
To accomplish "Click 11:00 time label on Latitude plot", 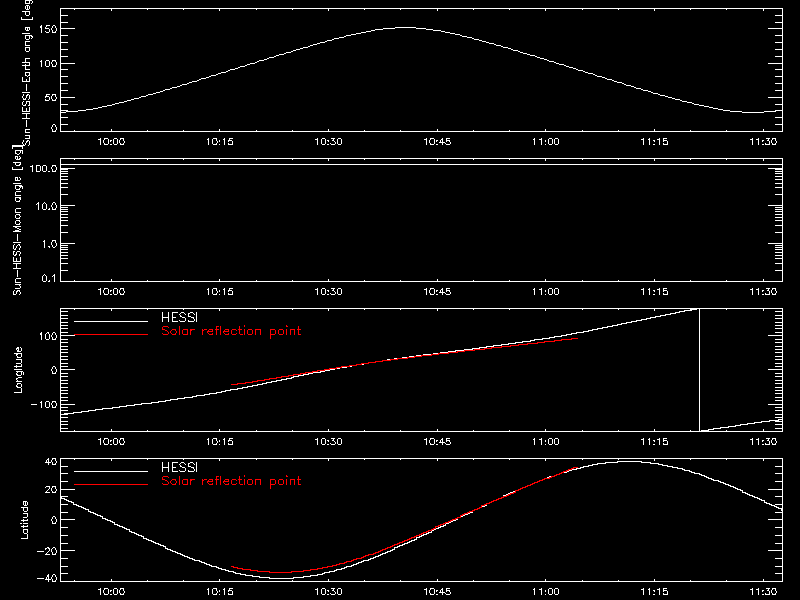I will [x=546, y=592].
